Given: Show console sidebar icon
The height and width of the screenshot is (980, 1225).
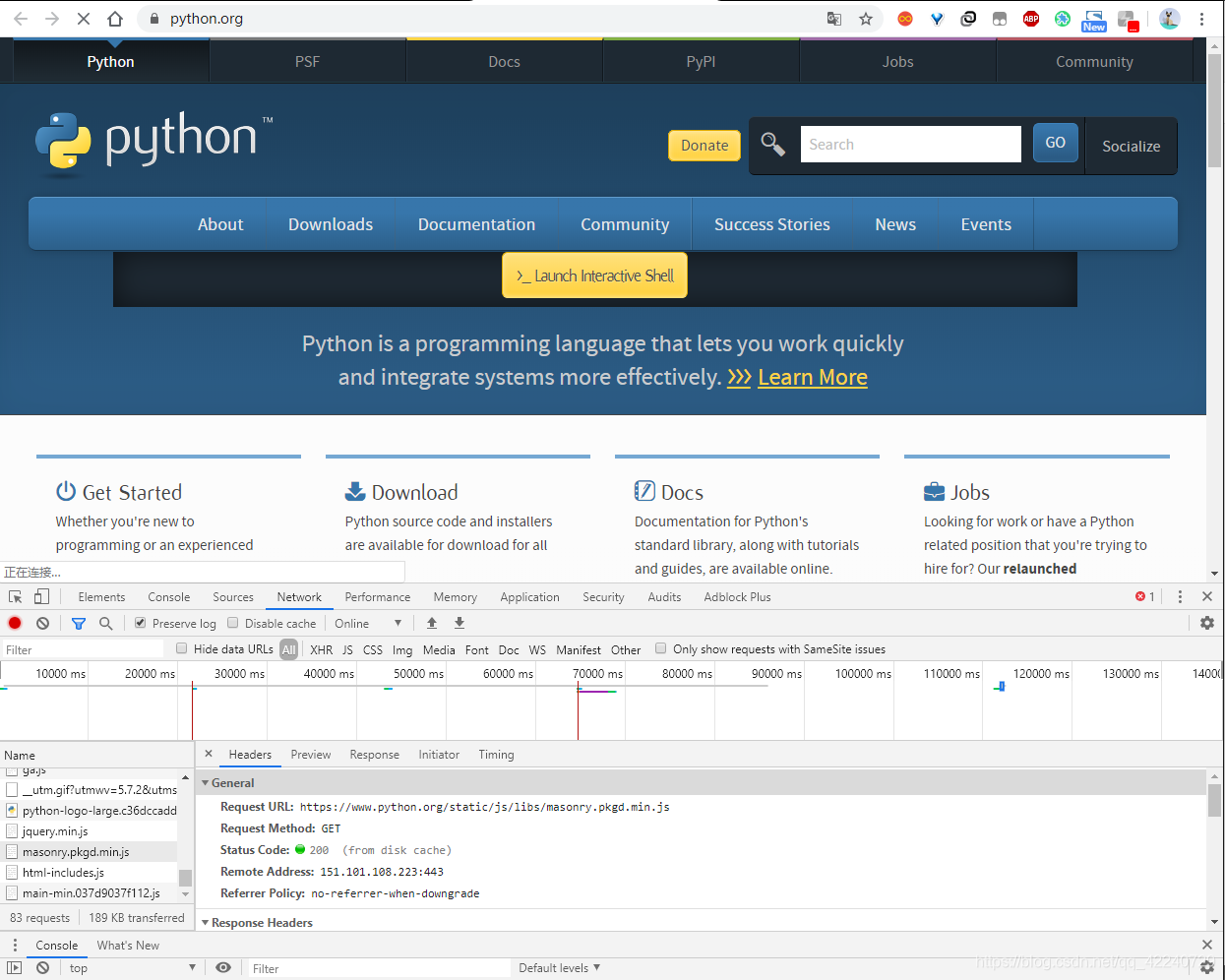Looking at the screenshot, I should (x=15, y=968).
